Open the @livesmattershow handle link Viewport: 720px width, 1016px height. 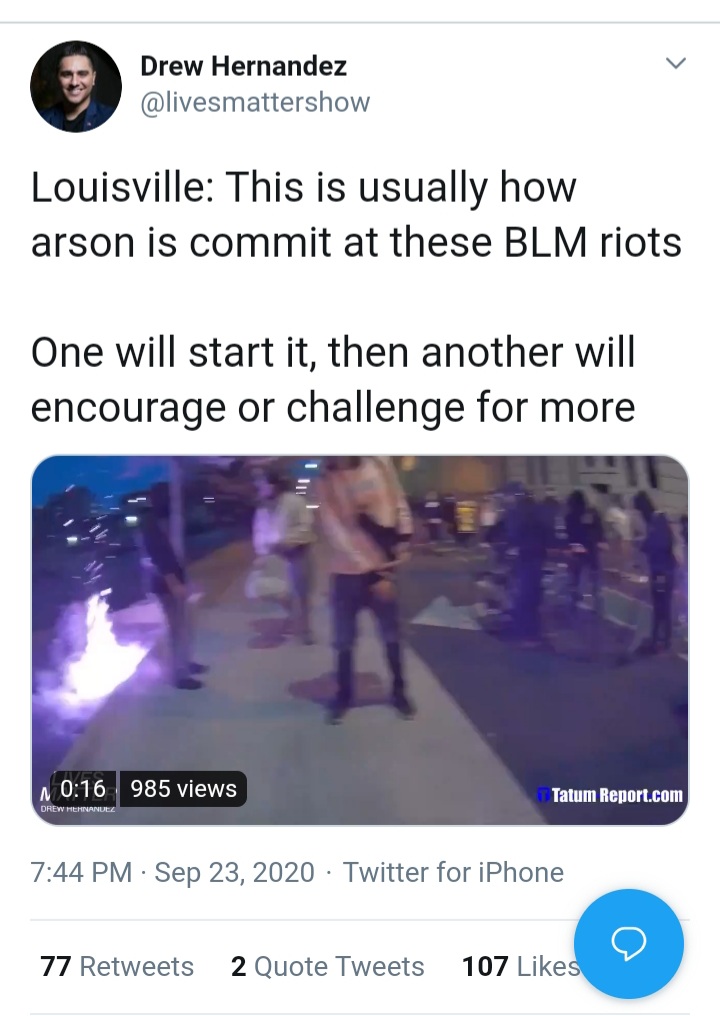[x=255, y=102]
